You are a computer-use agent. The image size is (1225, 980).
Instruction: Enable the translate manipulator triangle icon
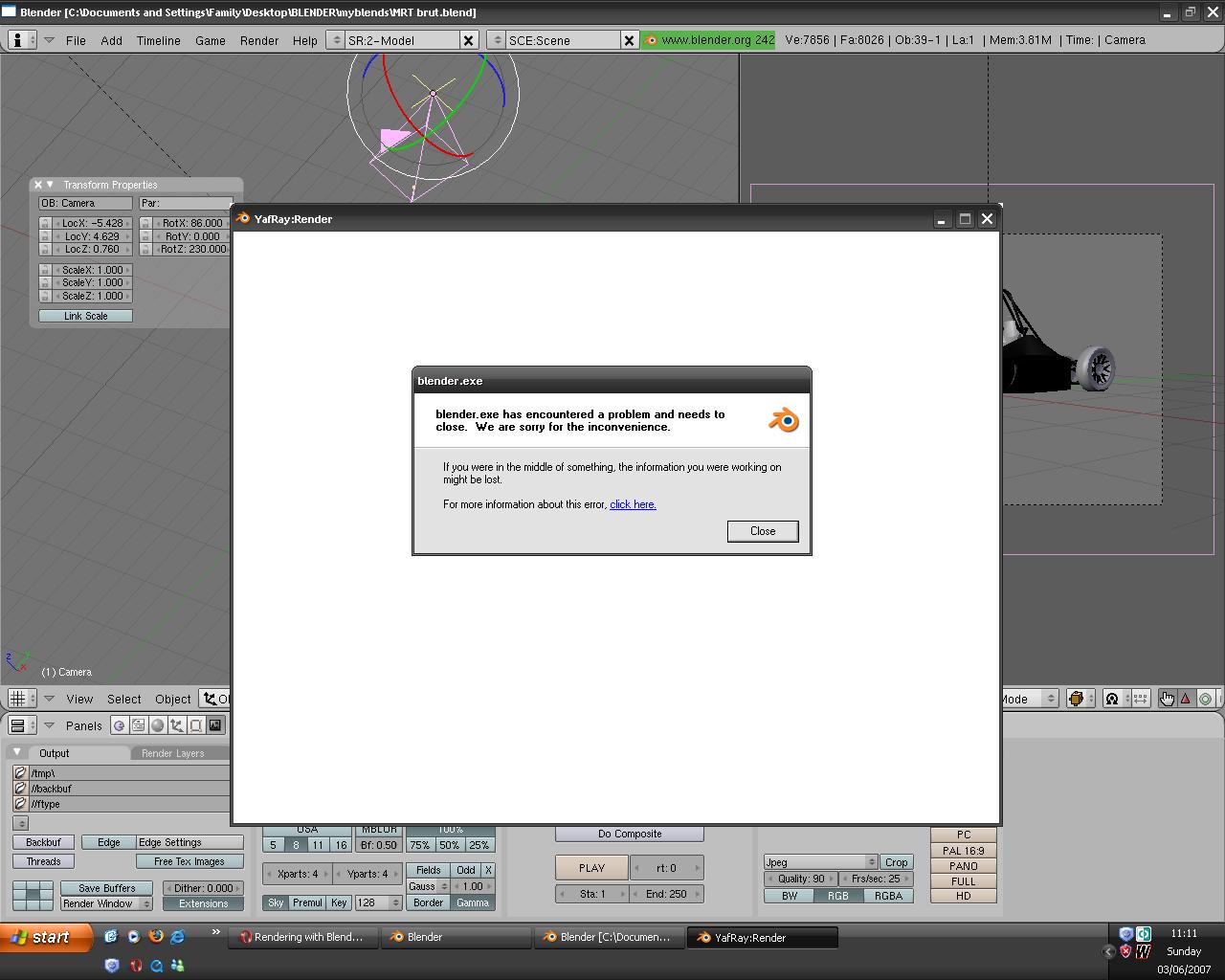tap(1186, 699)
